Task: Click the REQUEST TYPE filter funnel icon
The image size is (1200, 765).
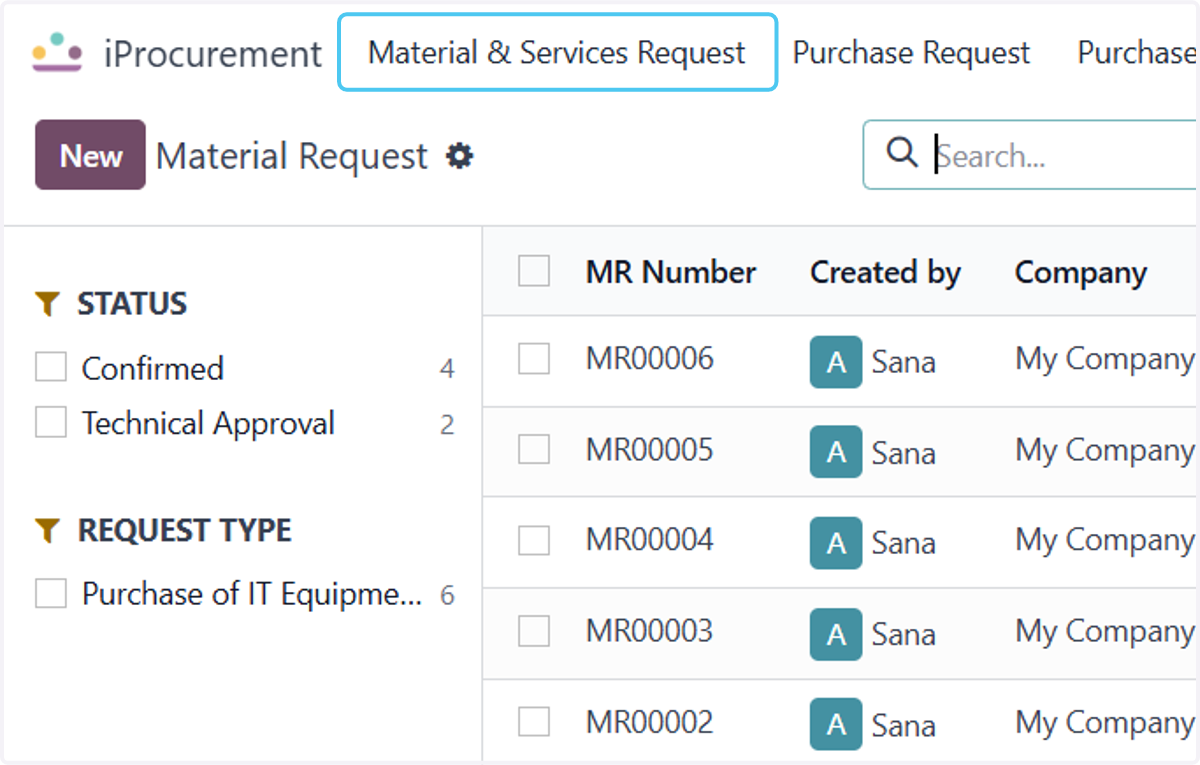Action: point(47,531)
